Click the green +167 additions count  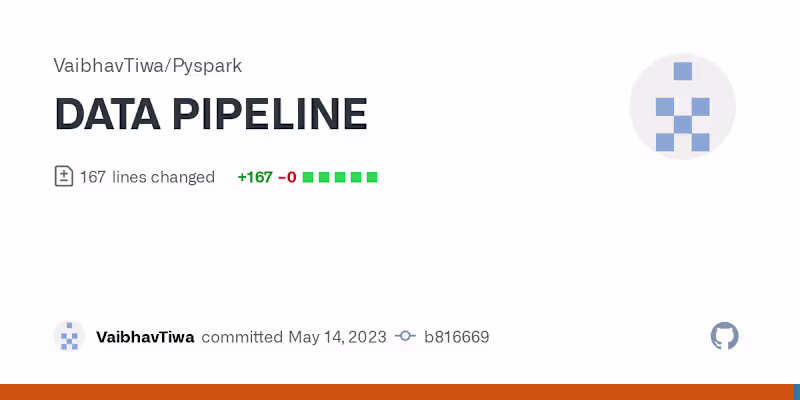click(255, 177)
